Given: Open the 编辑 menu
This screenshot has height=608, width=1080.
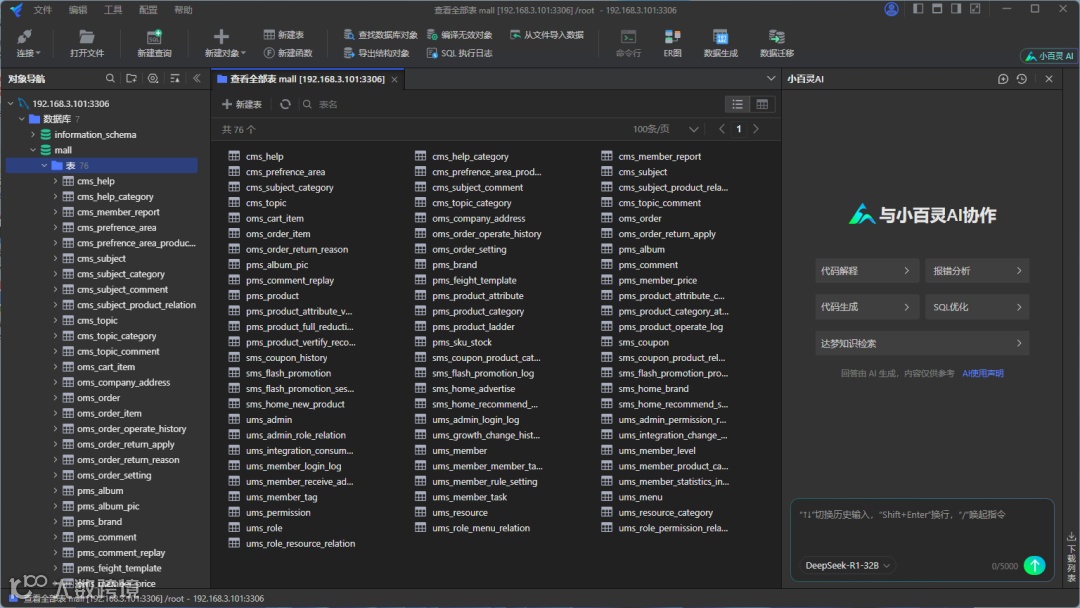Looking at the screenshot, I should coord(78,10).
